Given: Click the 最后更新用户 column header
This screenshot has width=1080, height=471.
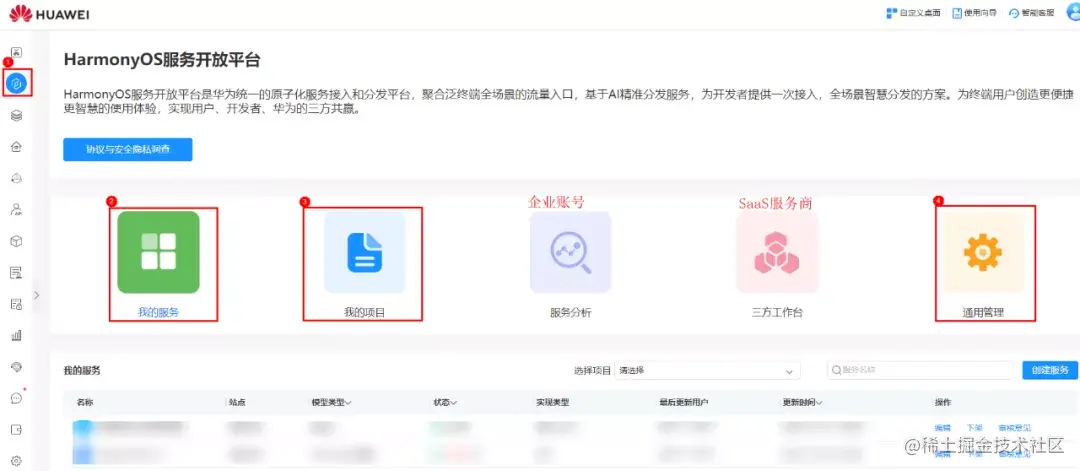Looking at the screenshot, I should click(x=683, y=403).
